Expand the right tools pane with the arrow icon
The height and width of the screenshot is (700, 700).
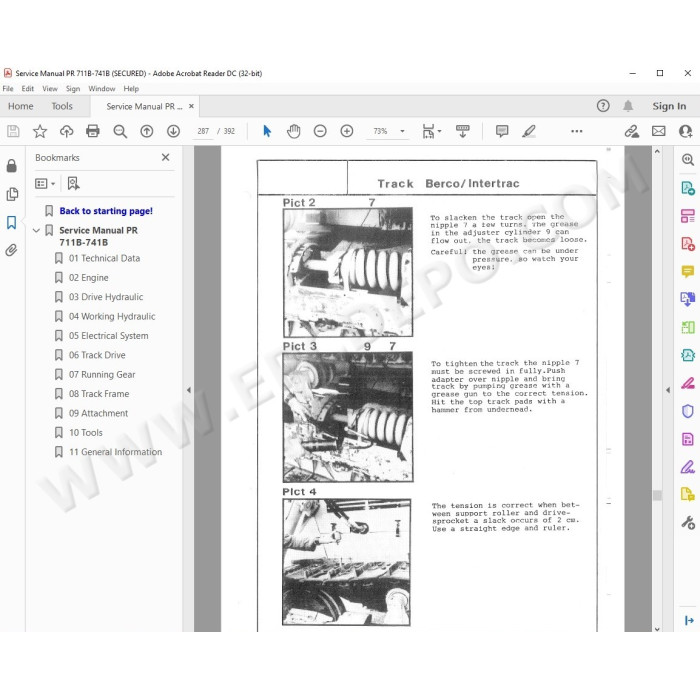(689, 620)
